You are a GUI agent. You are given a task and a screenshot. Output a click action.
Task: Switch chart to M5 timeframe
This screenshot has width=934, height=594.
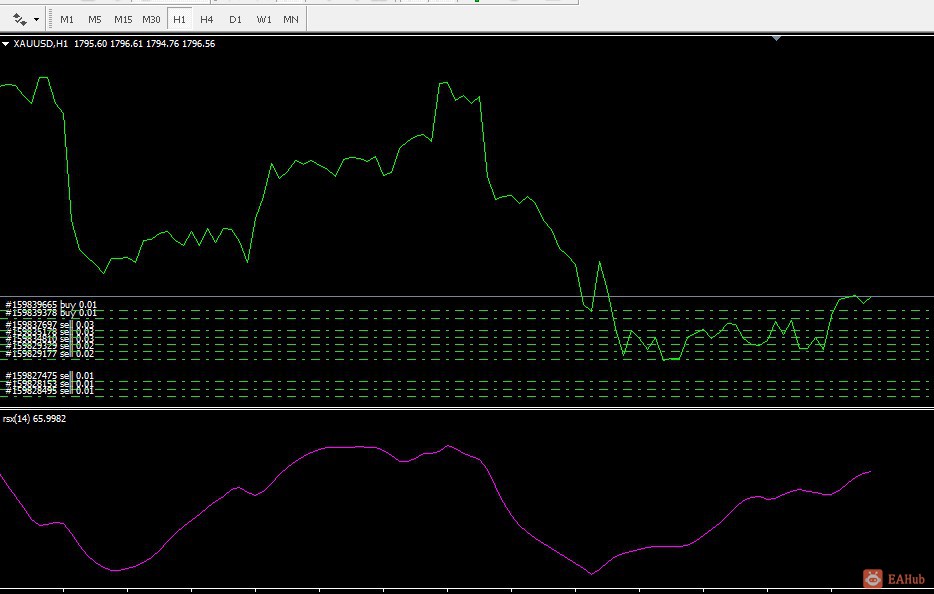[95, 20]
